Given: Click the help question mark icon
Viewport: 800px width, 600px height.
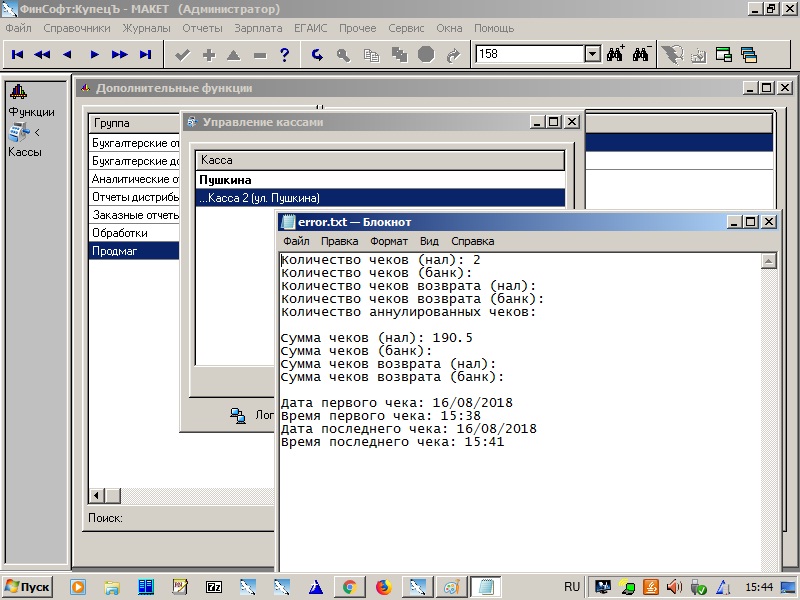Looking at the screenshot, I should [x=285, y=54].
